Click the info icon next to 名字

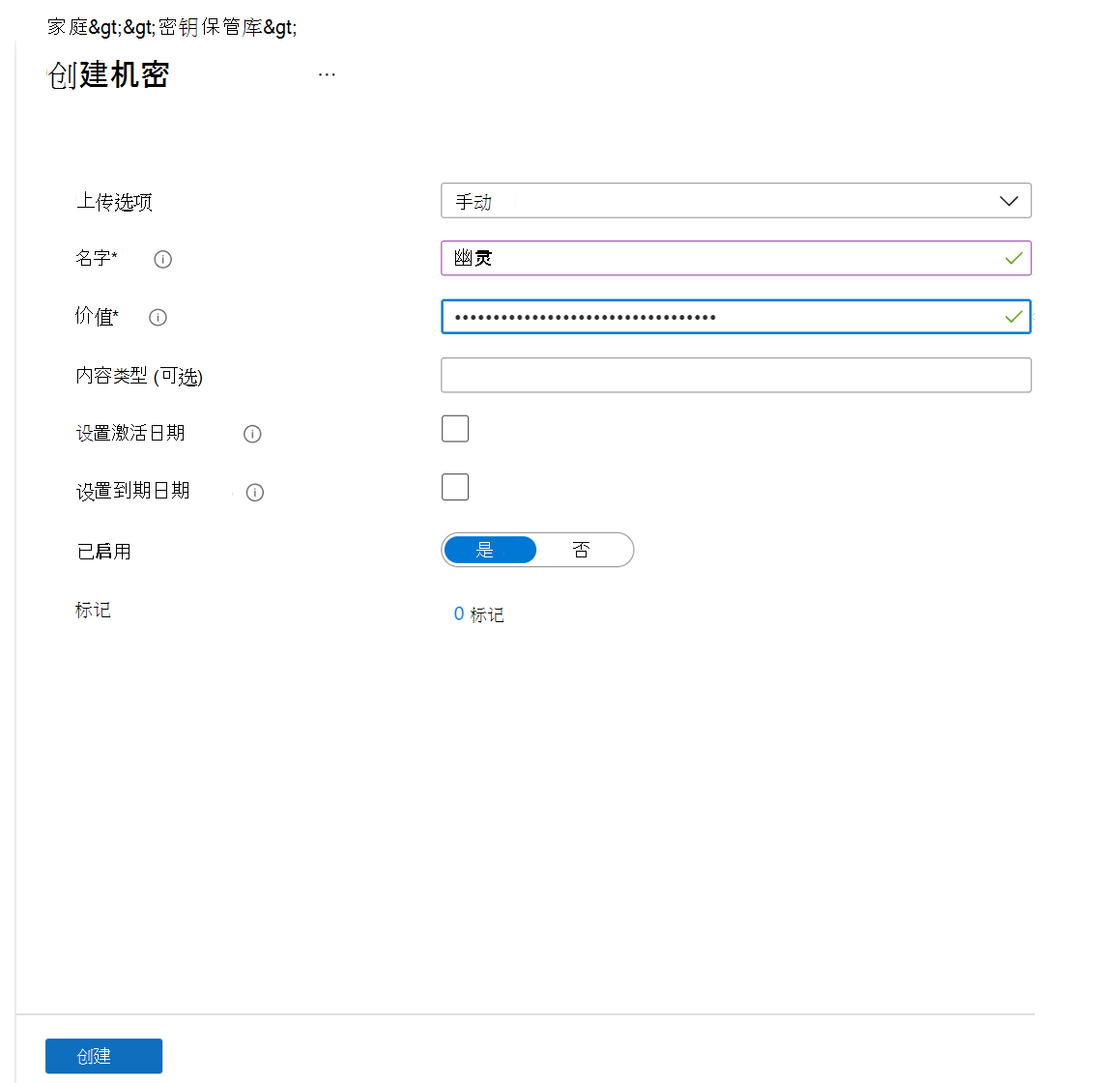[x=162, y=259]
